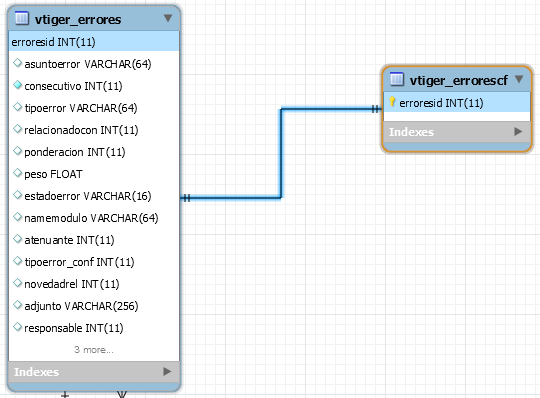Click the filled diamond icon next to consecutivo
Viewport: 540px width, 398px height.
17,85
